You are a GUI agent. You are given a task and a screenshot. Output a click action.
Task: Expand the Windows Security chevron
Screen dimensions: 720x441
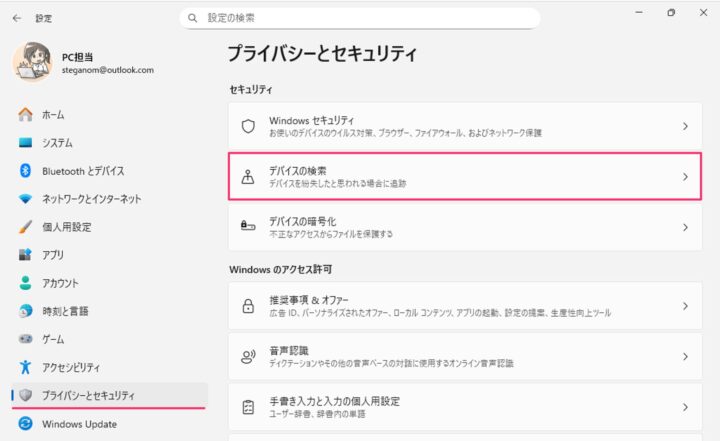point(685,127)
